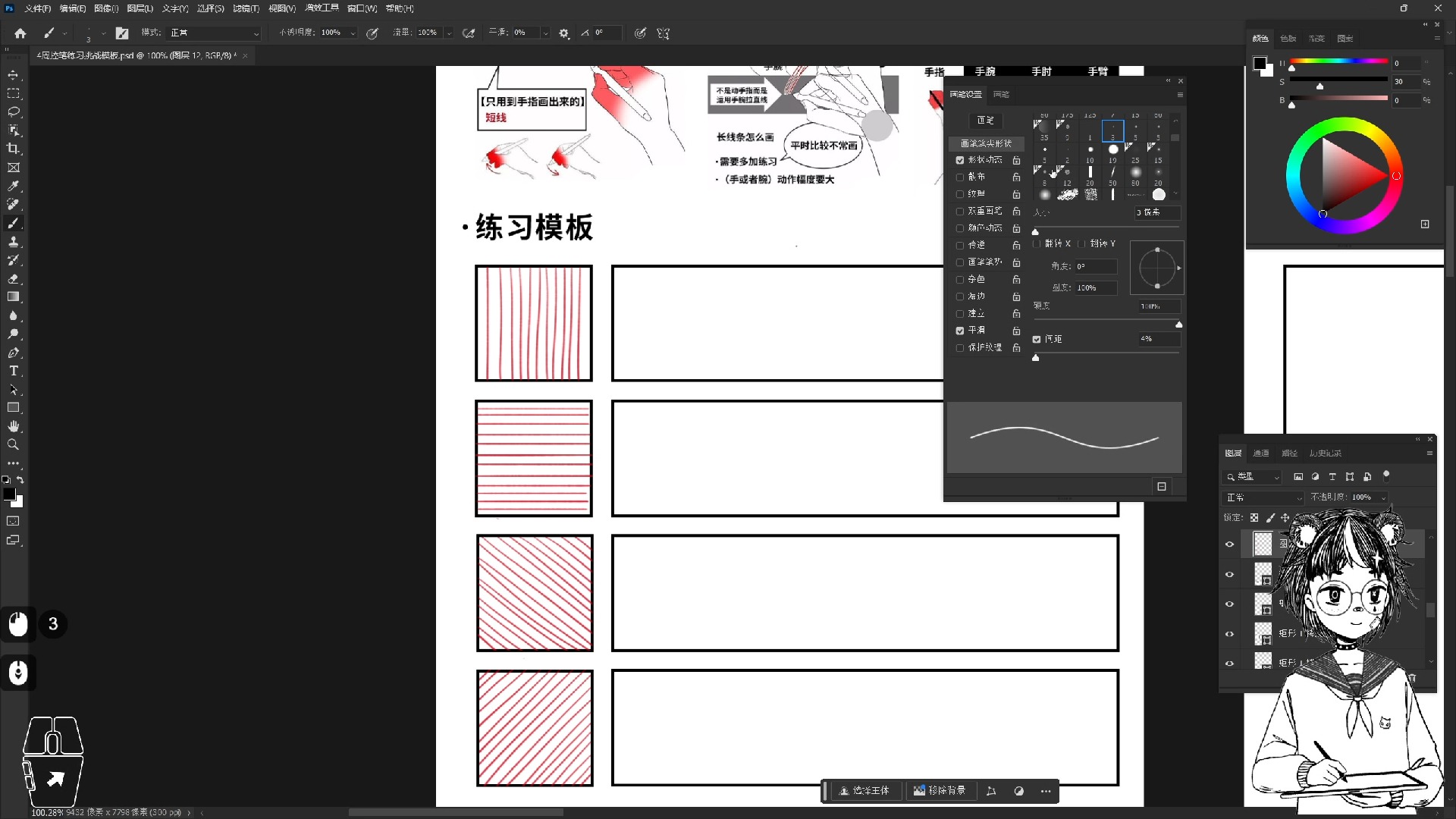1456x819 pixels.
Task: Select the Zoom tool
Action: [x=13, y=445]
